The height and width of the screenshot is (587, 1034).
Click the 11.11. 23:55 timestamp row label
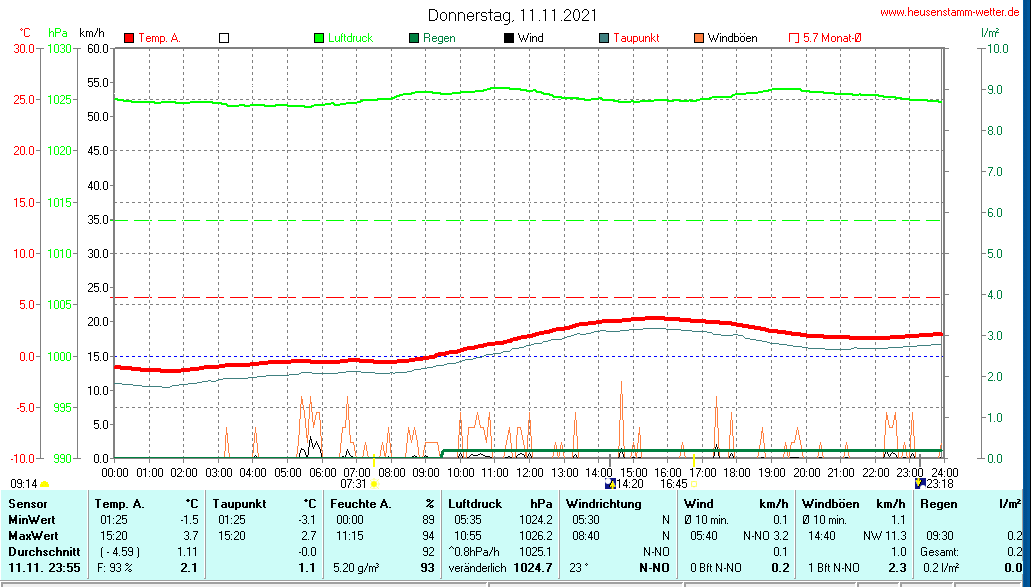point(44,567)
